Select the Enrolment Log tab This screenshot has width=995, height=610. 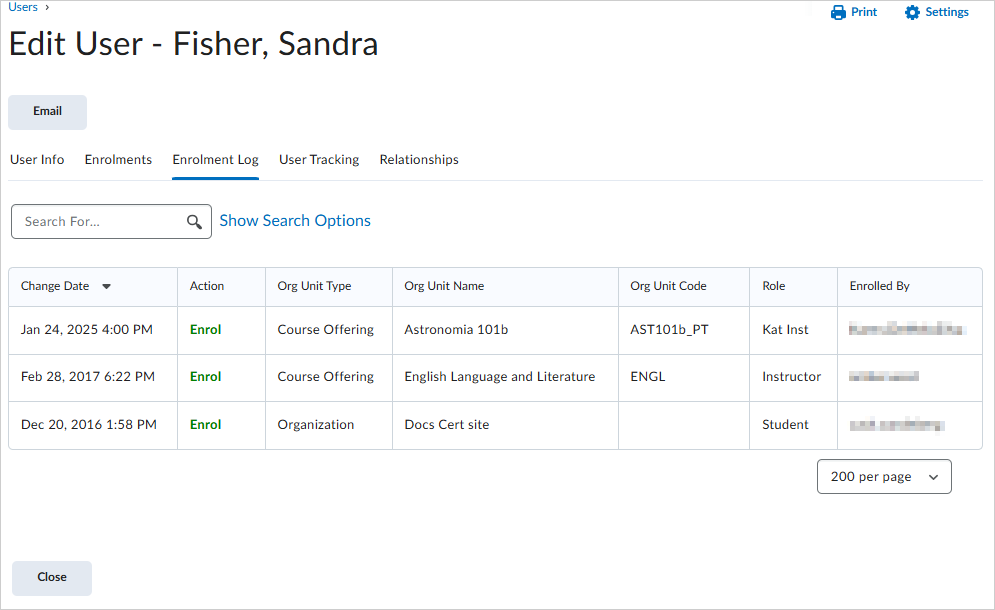pyautogui.click(x=215, y=159)
